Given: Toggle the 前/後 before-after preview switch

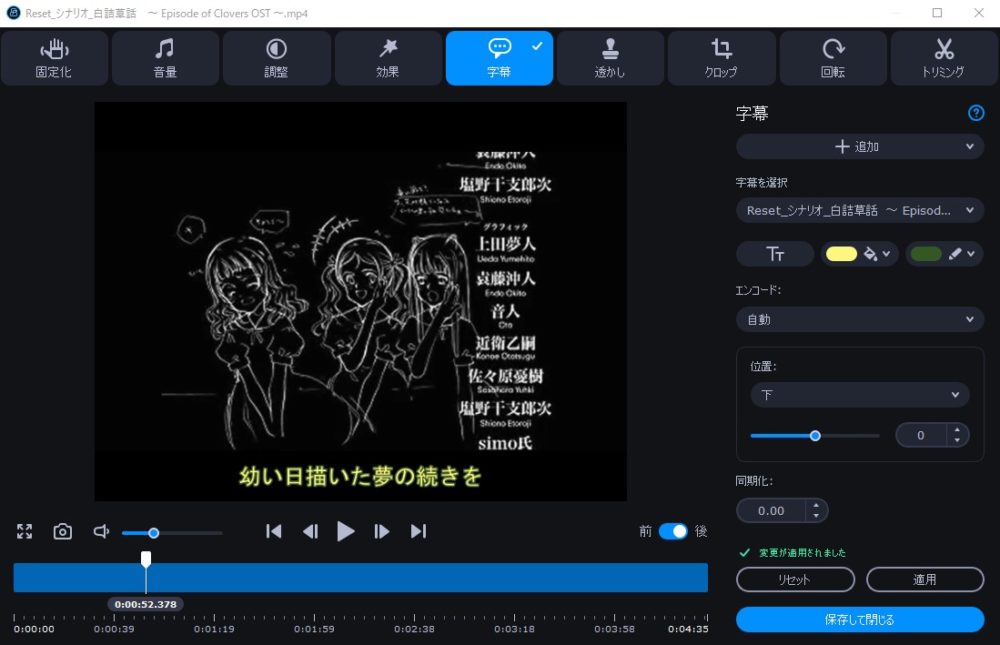Looking at the screenshot, I should coord(673,531).
